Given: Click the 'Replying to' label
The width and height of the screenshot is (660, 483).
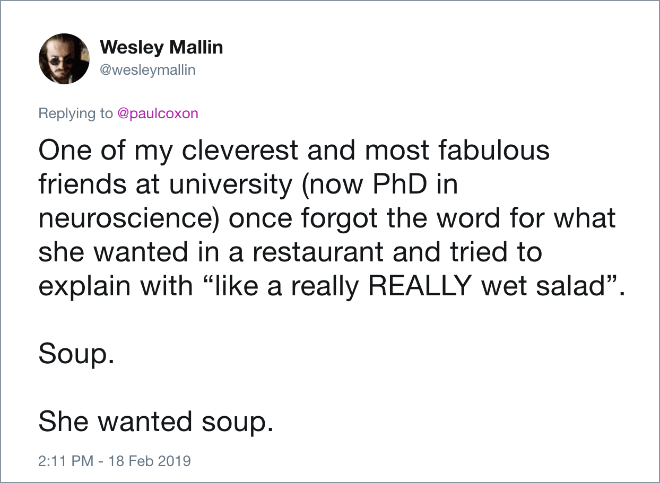Looking at the screenshot, I should click(76, 113).
